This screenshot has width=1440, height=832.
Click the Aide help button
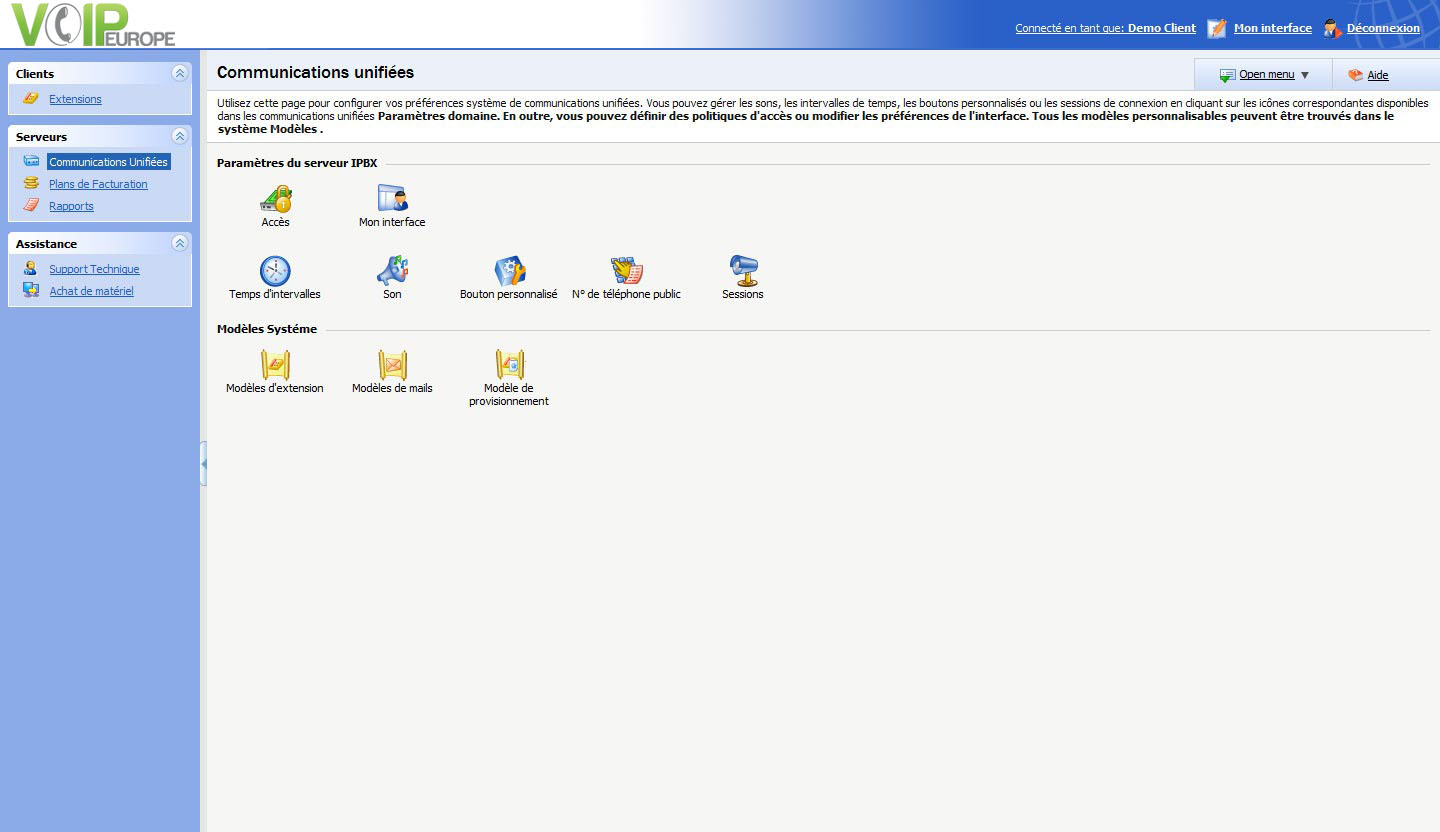pyautogui.click(x=1377, y=75)
